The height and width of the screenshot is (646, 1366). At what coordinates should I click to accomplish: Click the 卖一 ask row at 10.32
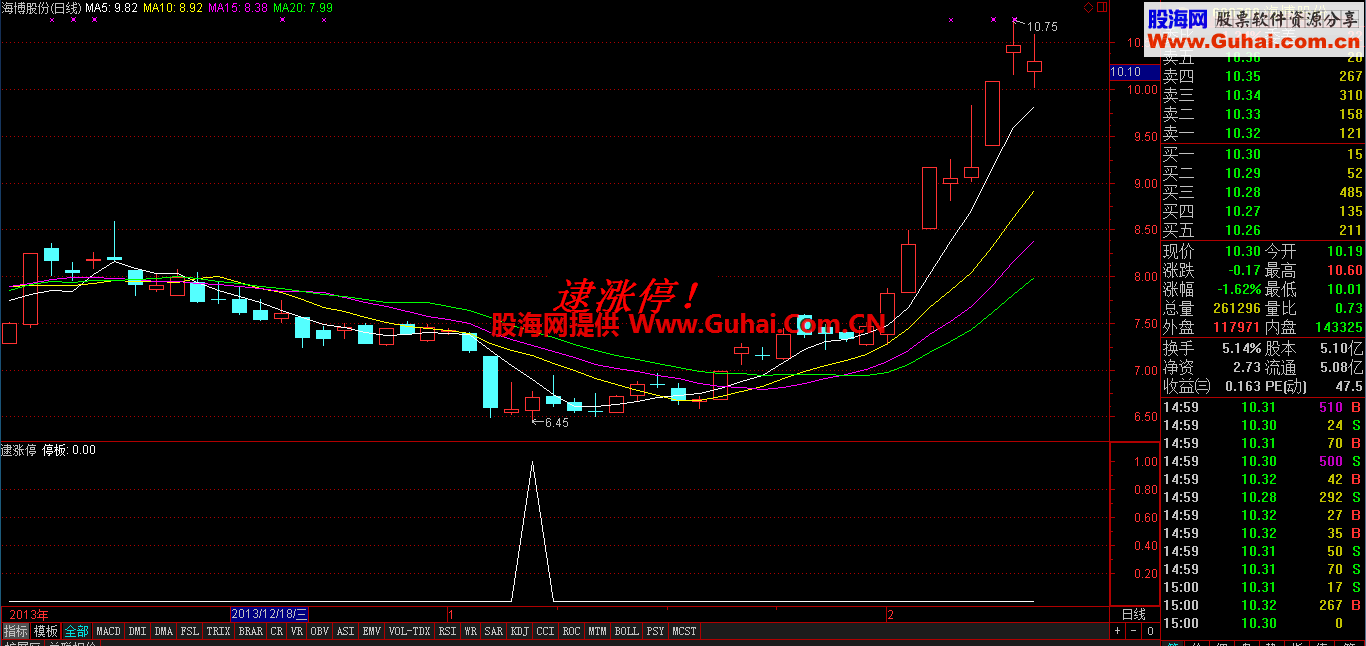[x=1262, y=133]
